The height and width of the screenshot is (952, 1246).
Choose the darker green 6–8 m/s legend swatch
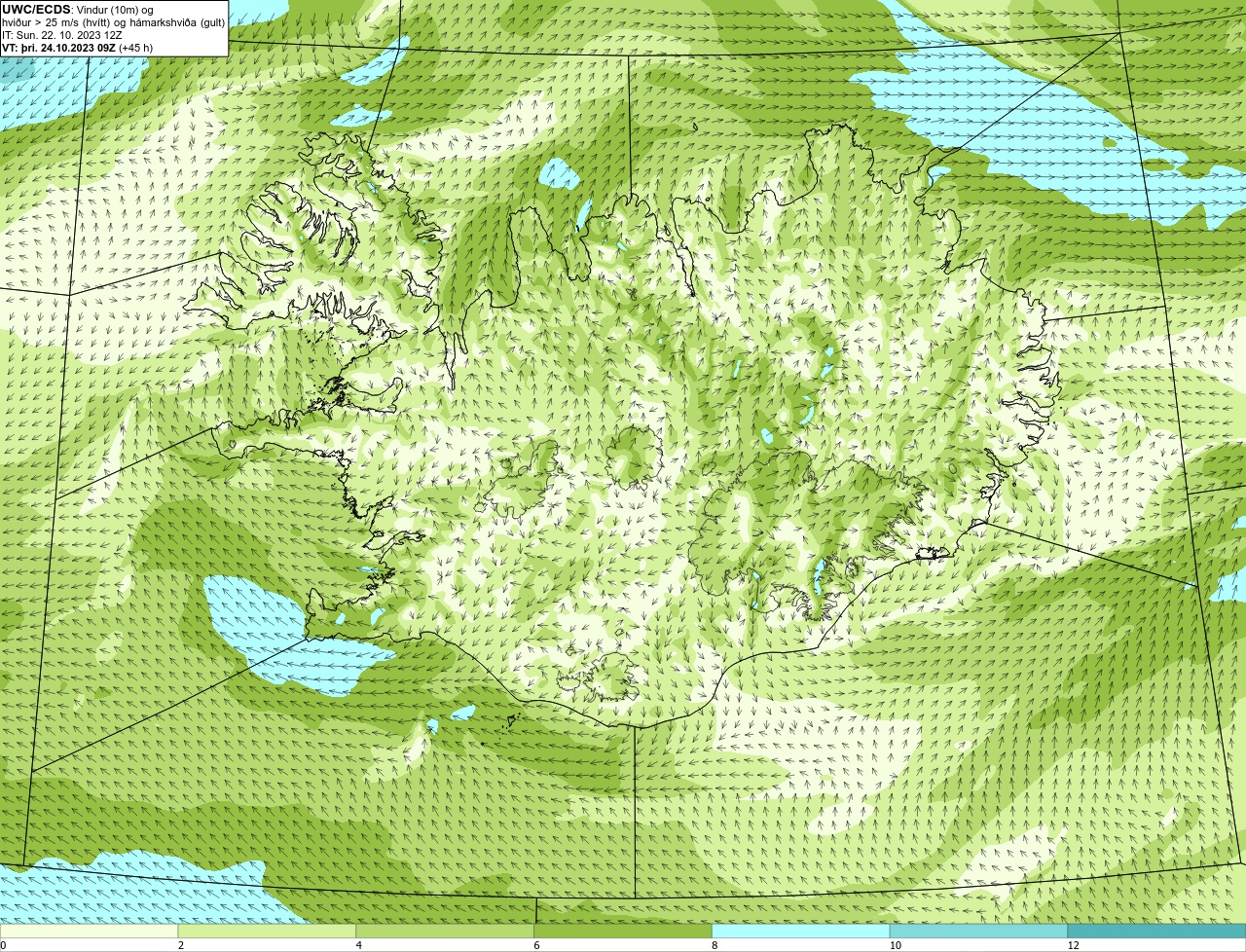624,932
